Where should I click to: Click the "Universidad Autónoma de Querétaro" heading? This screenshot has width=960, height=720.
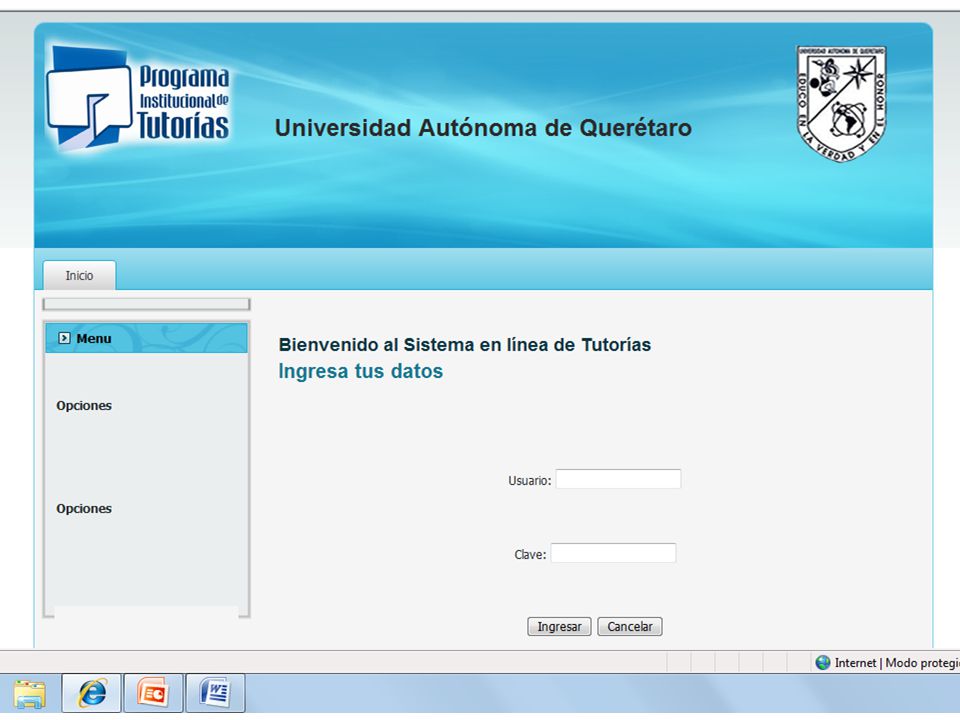[483, 128]
